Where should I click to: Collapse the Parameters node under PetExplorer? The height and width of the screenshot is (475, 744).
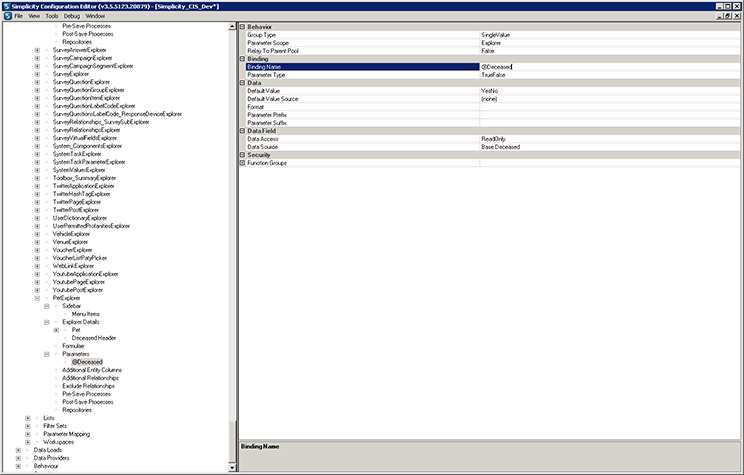(46, 354)
